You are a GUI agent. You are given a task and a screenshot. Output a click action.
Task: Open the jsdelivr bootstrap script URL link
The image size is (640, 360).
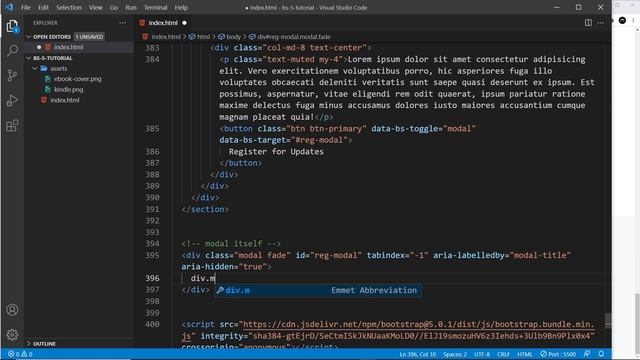pyautogui.click(x=418, y=324)
